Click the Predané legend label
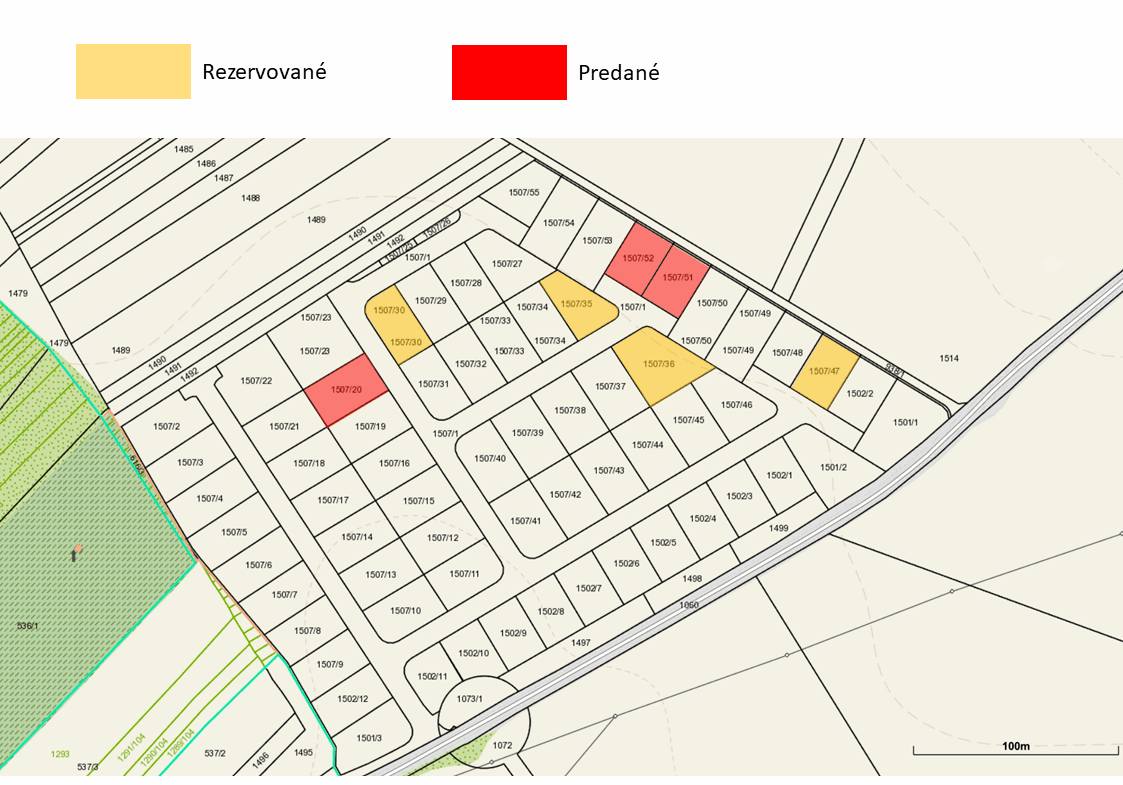 point(618,73)
